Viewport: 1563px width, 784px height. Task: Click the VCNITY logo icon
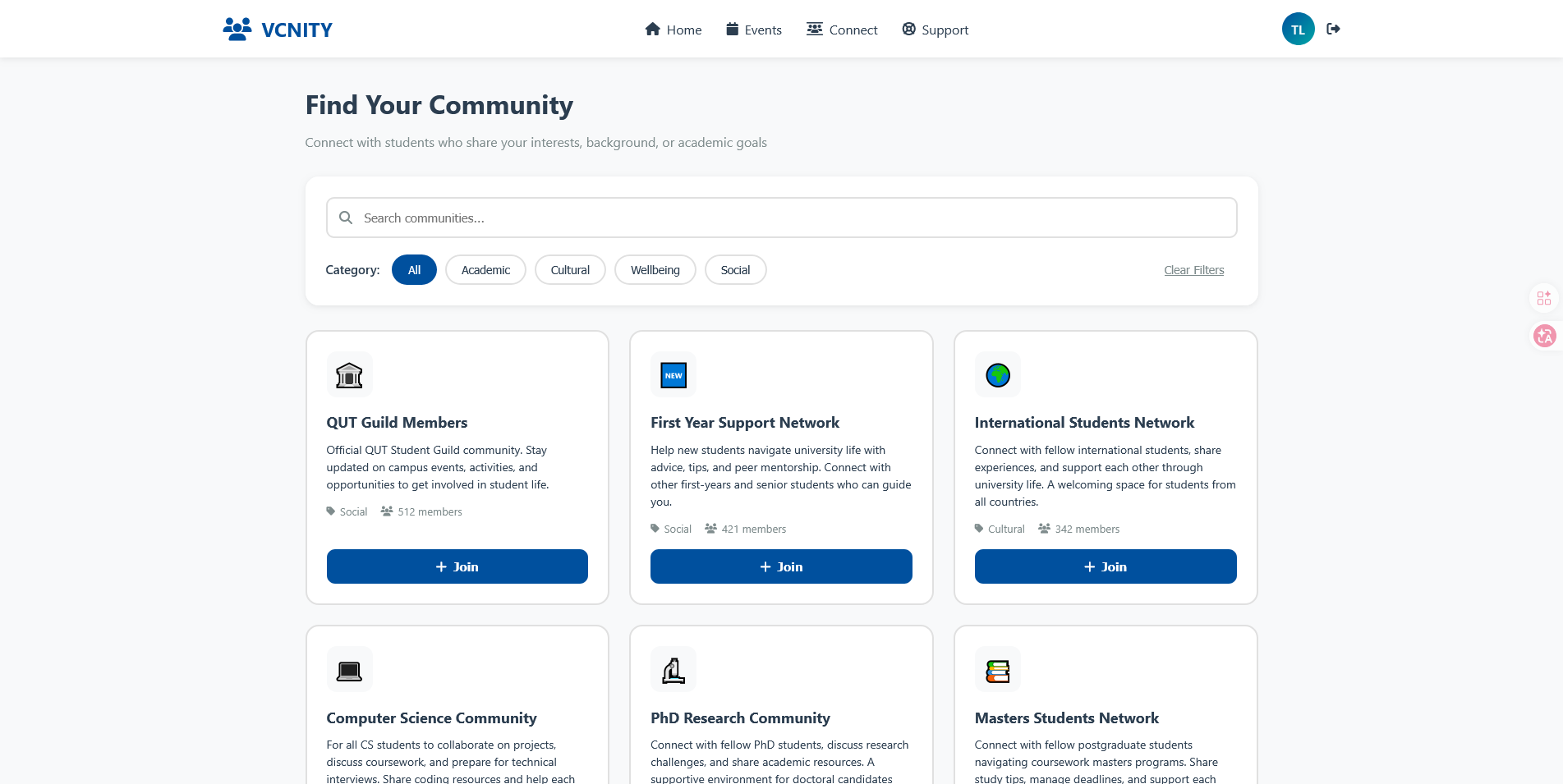click(x=237, y=30)
